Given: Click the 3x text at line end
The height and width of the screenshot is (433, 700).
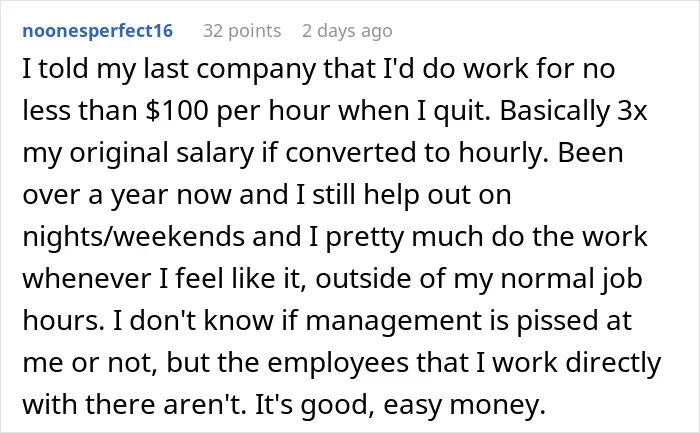Looking at the screenshot, I should 632,111.
